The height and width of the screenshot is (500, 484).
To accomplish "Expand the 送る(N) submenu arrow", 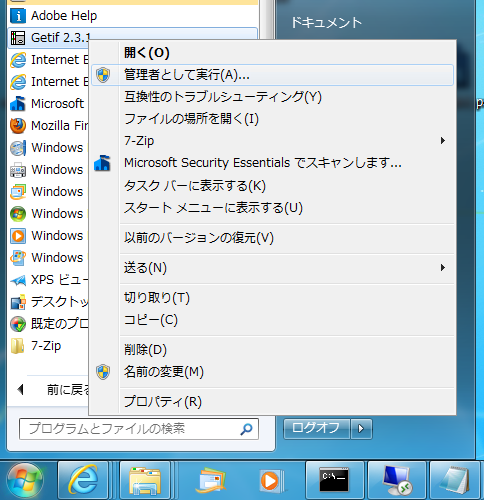I will click(x=443, y=267).
